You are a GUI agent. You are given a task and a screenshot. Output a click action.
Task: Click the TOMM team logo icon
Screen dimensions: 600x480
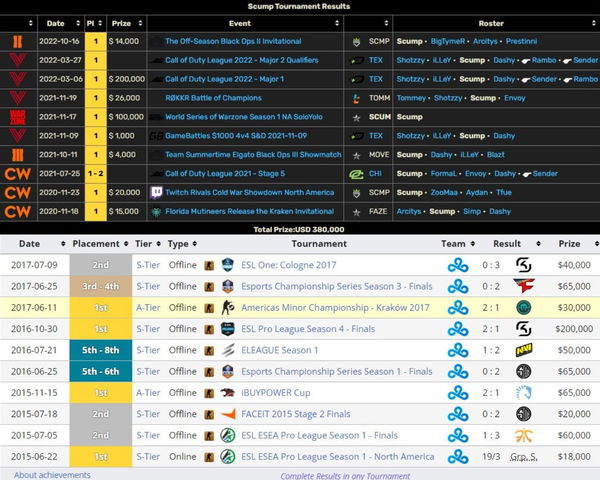click(356, 98)
